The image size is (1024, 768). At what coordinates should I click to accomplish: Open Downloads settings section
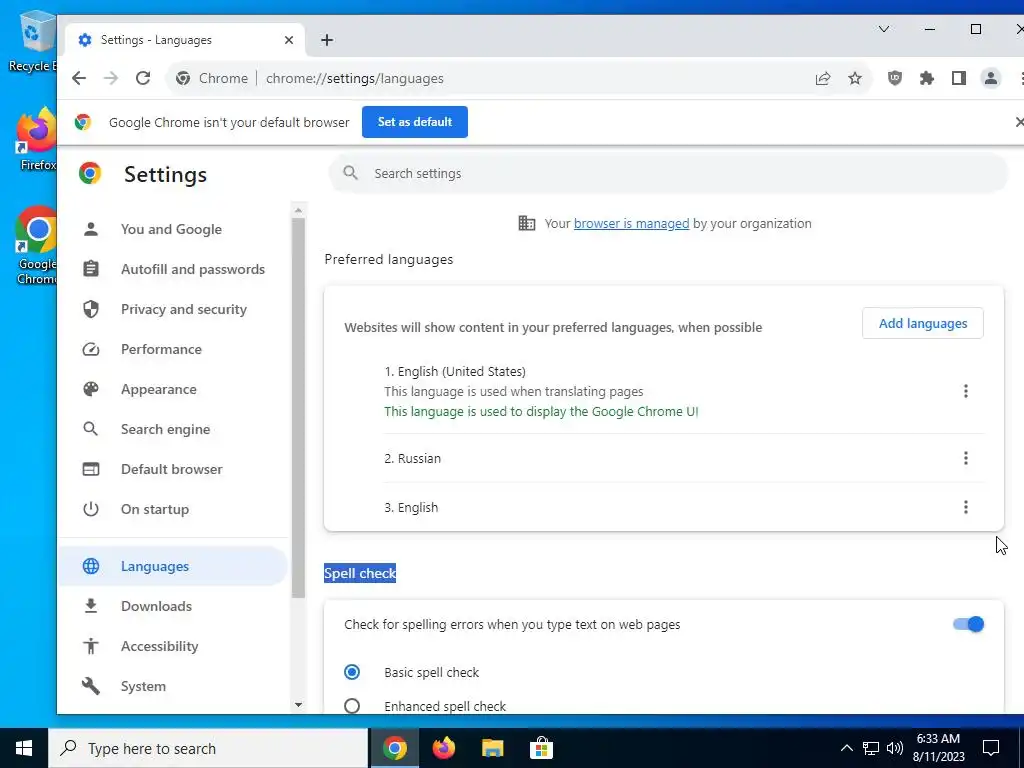click(x=156, y=607)
